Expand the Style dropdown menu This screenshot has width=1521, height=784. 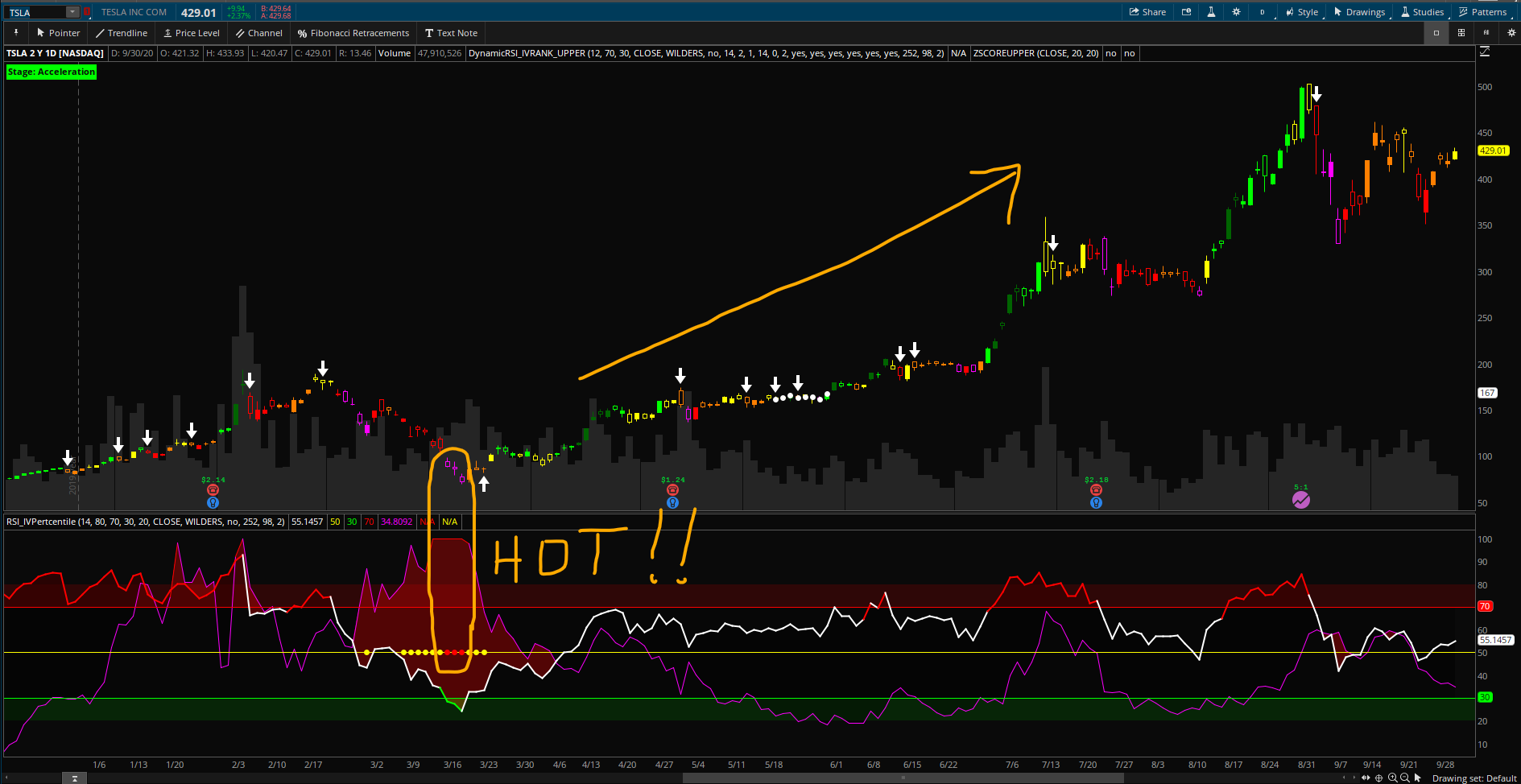(1302, 12)
